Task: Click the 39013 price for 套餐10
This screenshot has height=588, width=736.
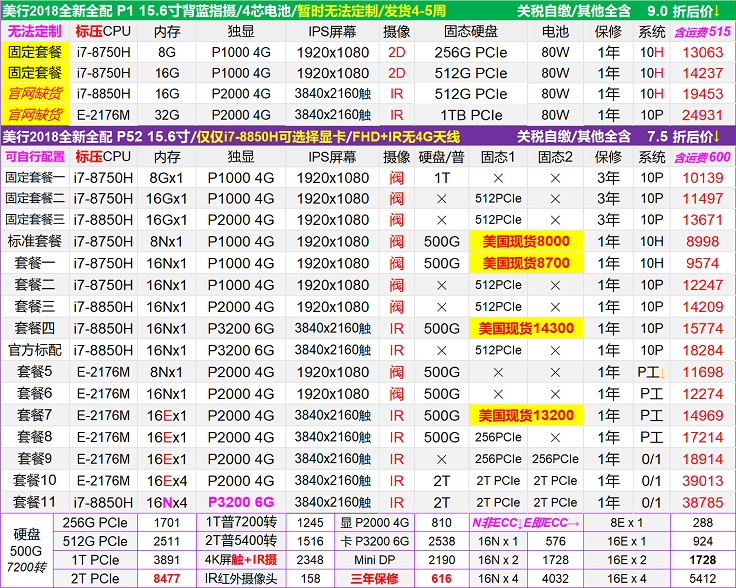Action: (x=702, y=480)
